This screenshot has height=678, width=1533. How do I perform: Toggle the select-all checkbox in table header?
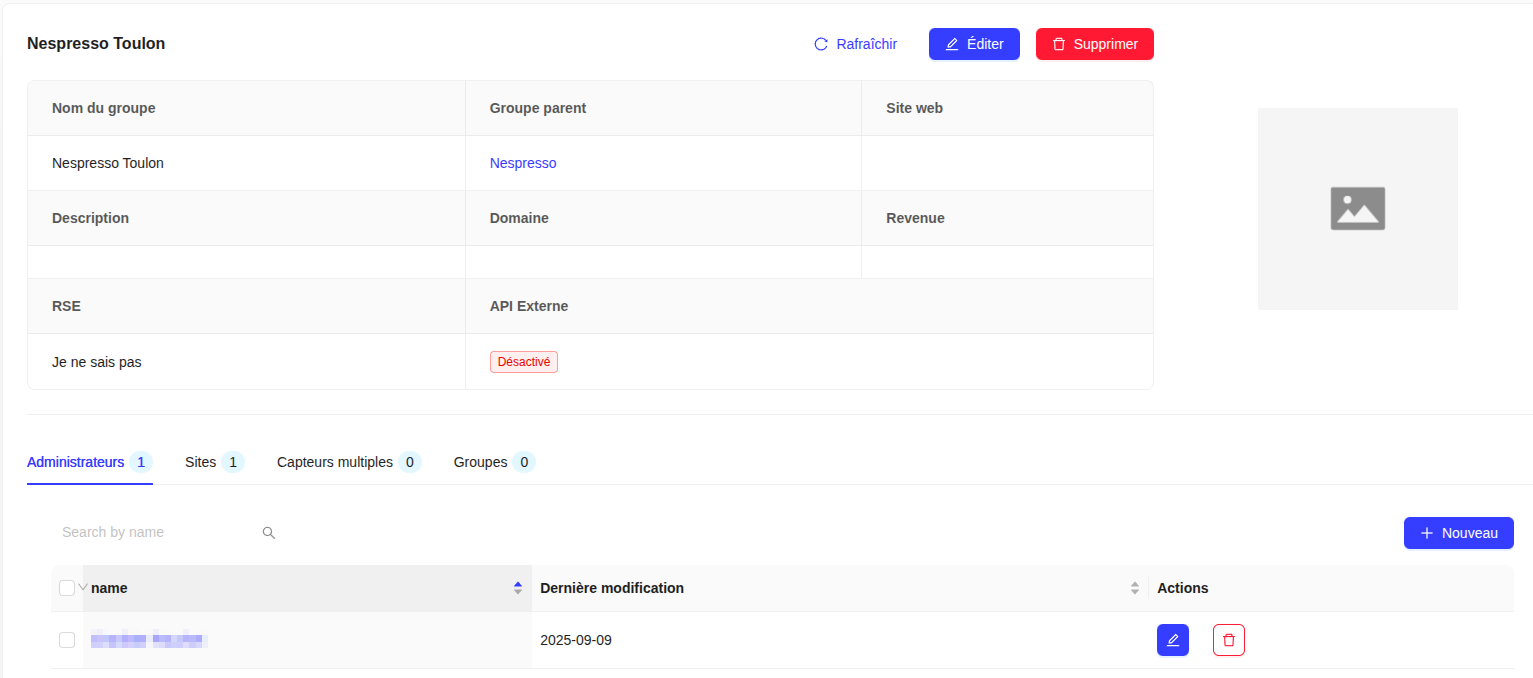[x=67, y=588]
